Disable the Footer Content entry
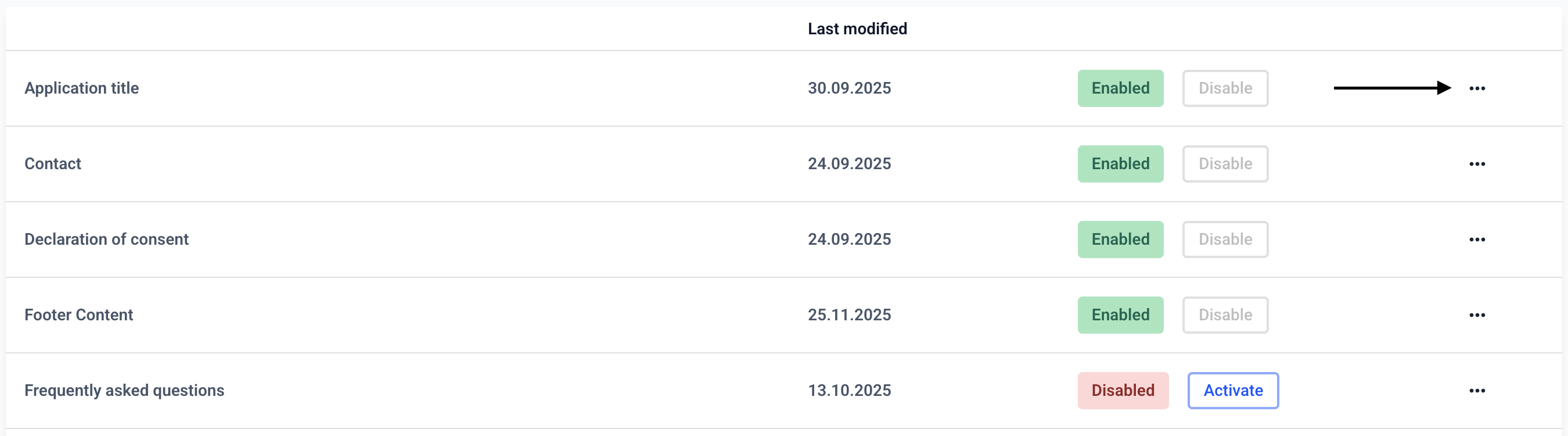Viewport: 1568px width, 436px height. click(1225, 315)
